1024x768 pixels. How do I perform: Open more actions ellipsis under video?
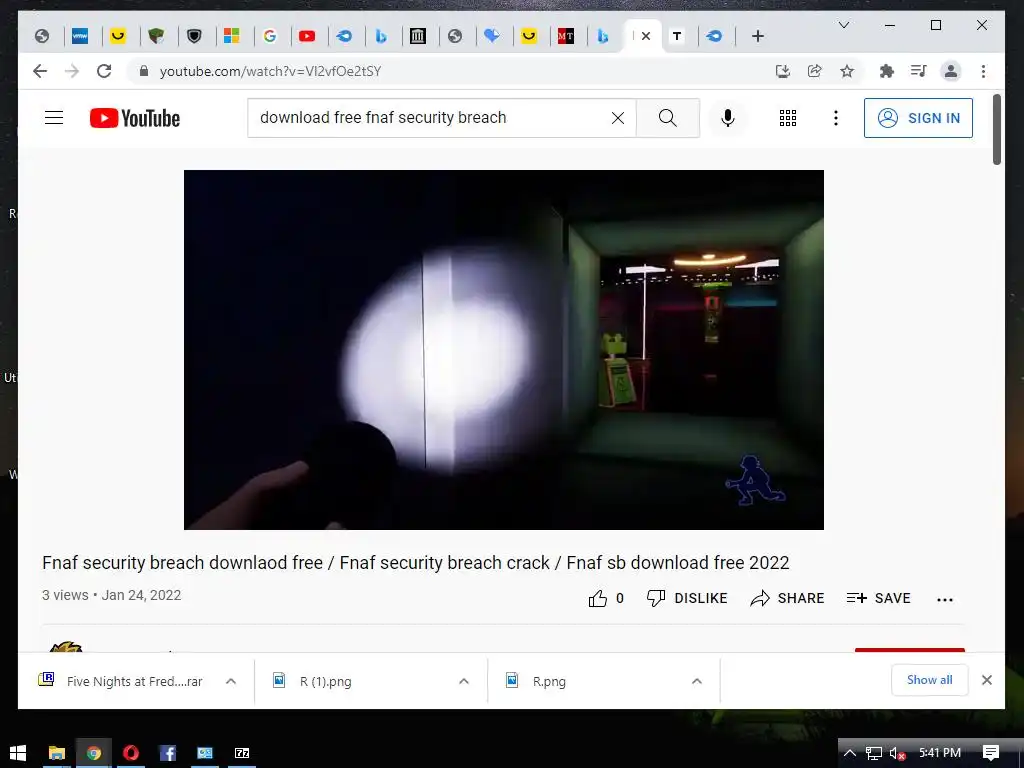coord(944,599)
